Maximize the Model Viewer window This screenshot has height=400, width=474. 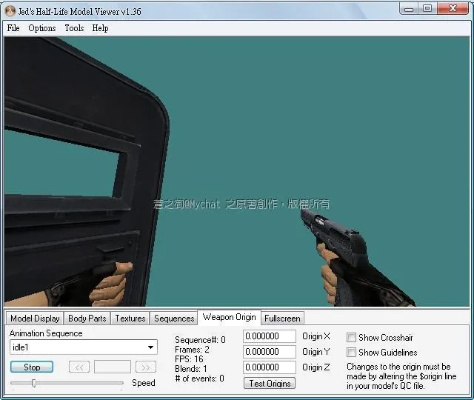coord(428,8)
